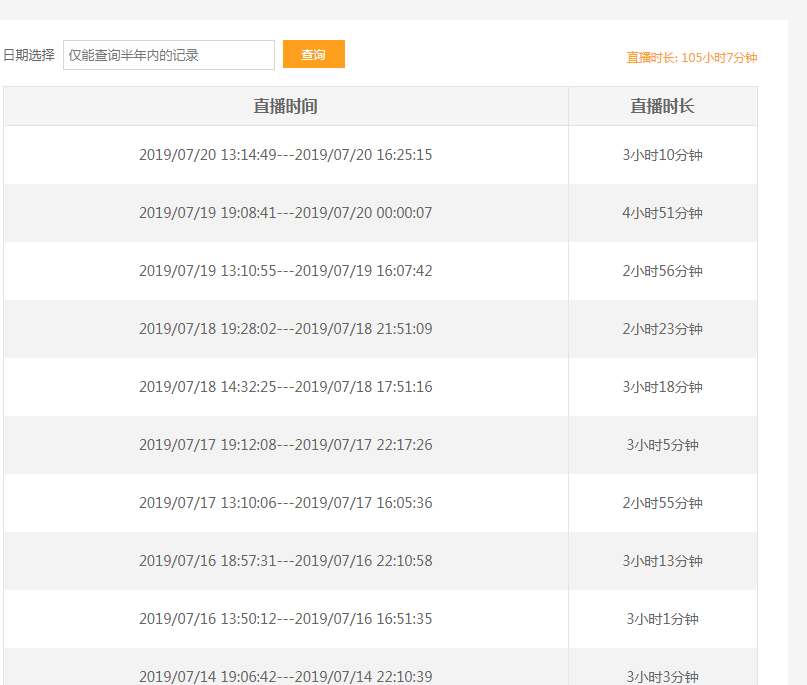Screen dimensions: 807x685
Task: Click duration cell 3小时1分钟
Action: point(662,619)
